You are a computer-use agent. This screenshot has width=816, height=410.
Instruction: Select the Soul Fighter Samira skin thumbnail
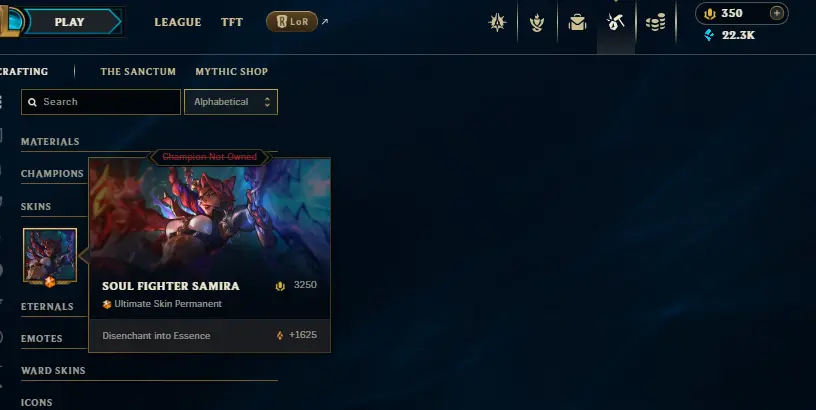pyautogui.click(x=50, y=256)
